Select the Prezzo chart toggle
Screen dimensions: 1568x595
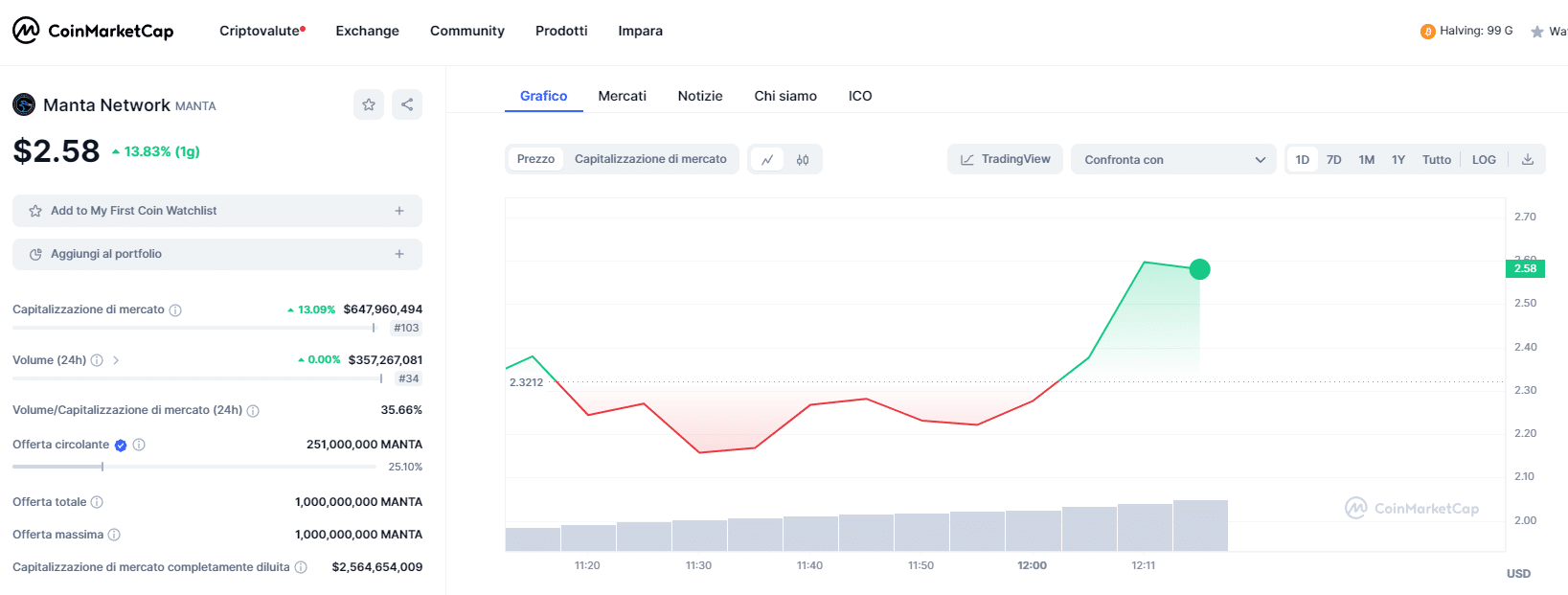point(535,159)
